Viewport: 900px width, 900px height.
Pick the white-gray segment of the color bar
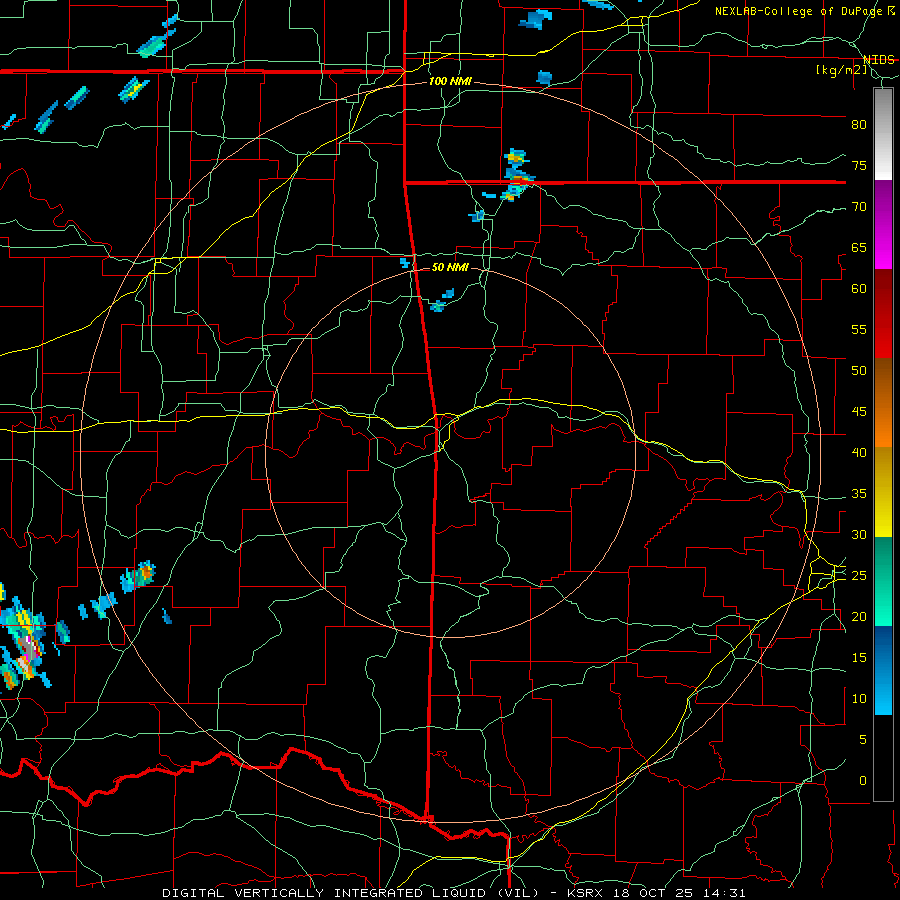[x=883, y=134]
